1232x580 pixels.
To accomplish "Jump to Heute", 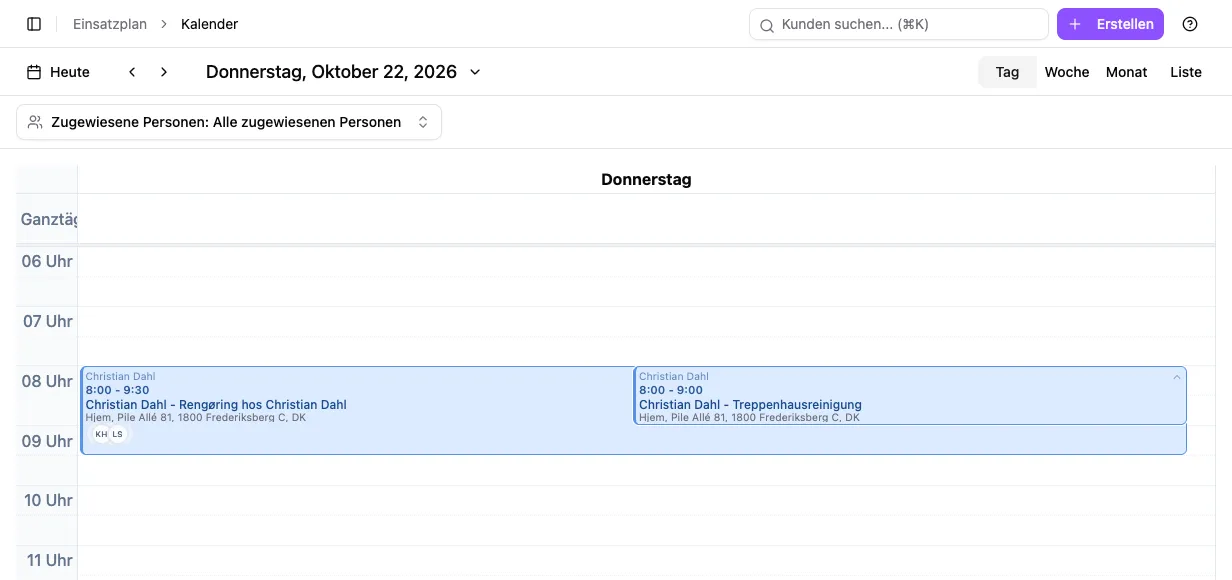I will tap(58, 72).
